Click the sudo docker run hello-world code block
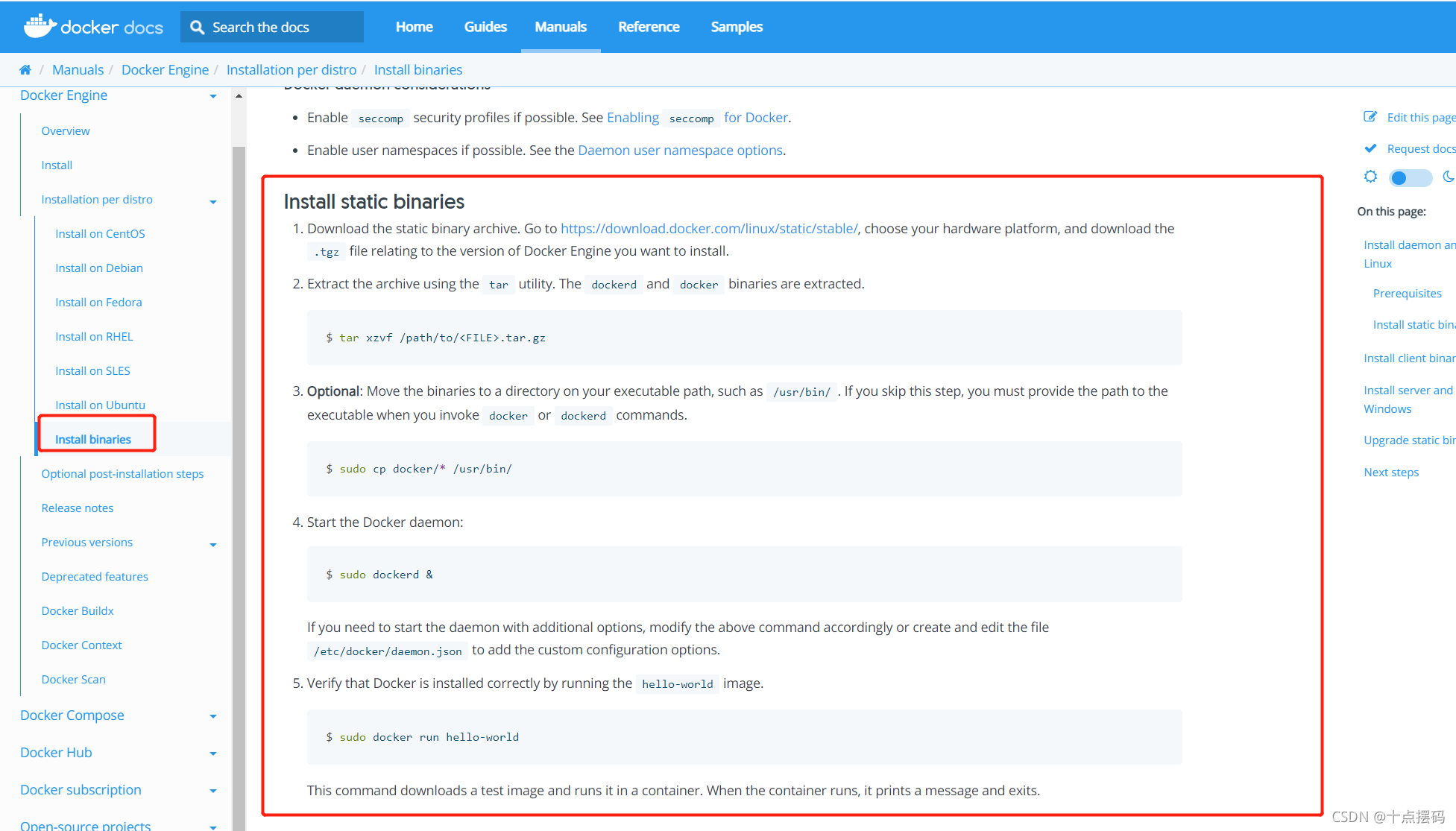This screenshot has height=831, width=1456. 744,736
